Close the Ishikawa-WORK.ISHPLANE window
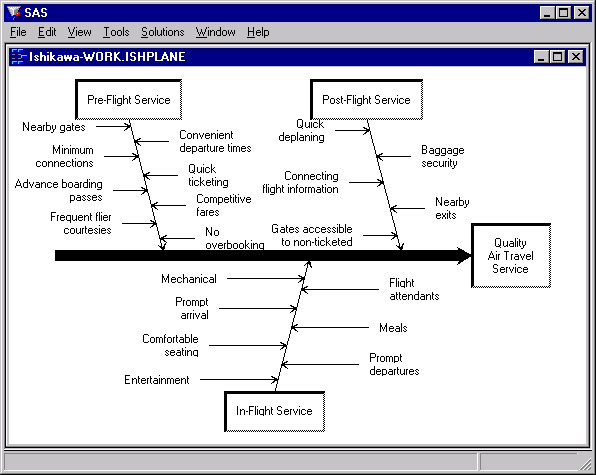 tap(576, 57)
